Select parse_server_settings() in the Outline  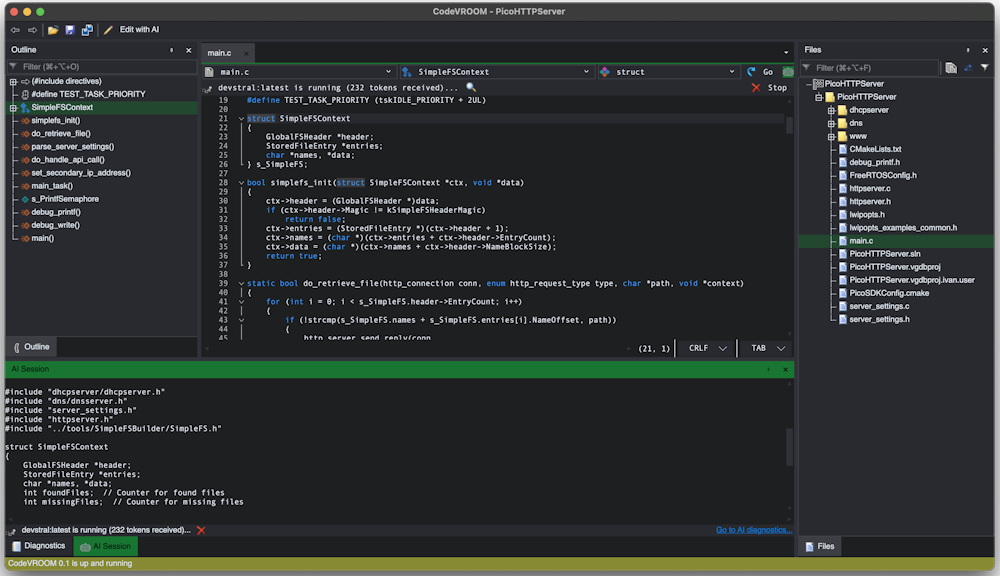(73, 147)
